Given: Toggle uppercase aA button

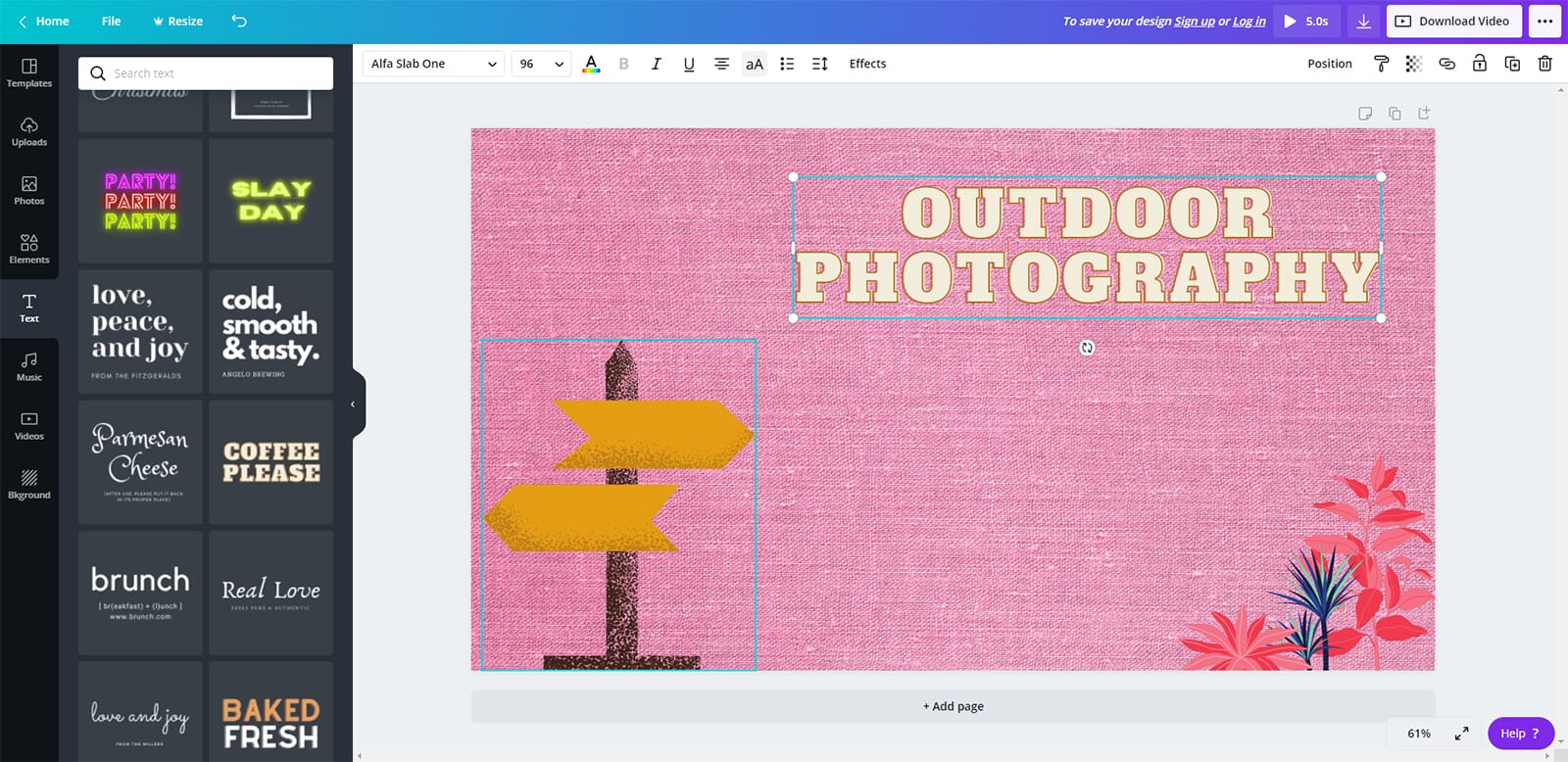Looking at the screenshot, I should click(x=754, y=64).
